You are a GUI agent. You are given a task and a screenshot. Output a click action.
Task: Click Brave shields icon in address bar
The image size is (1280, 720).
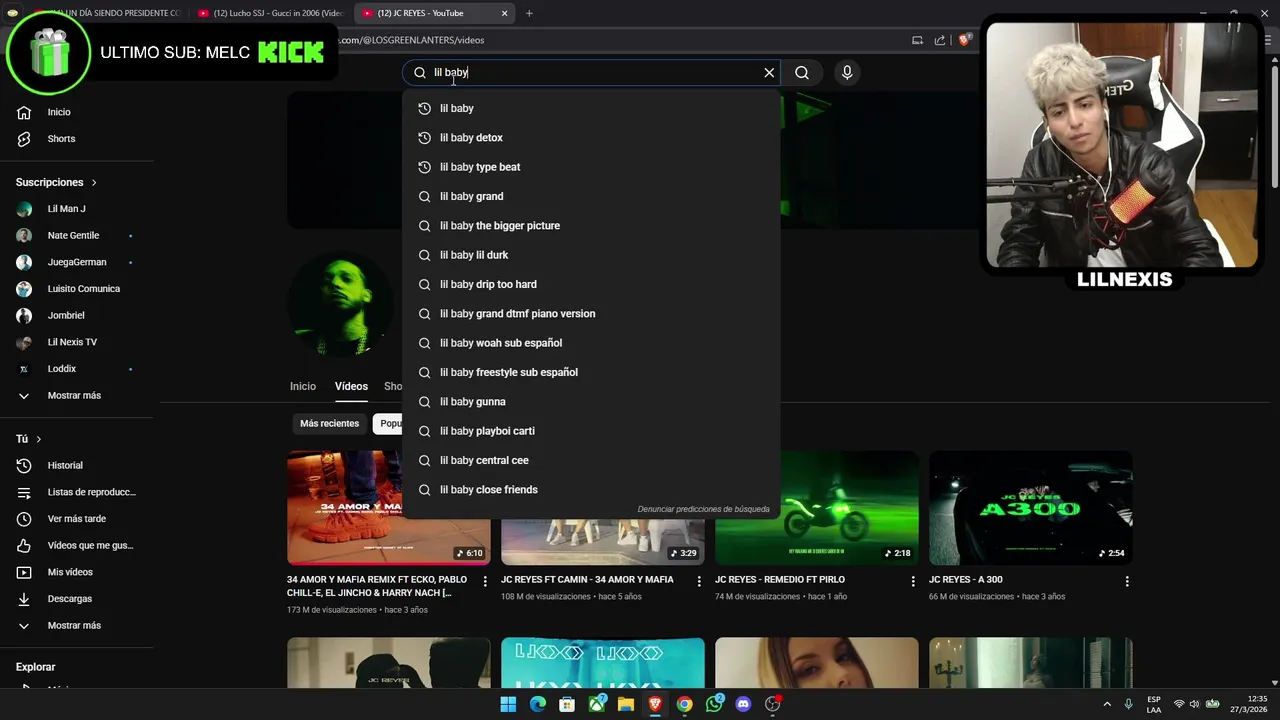965,40
